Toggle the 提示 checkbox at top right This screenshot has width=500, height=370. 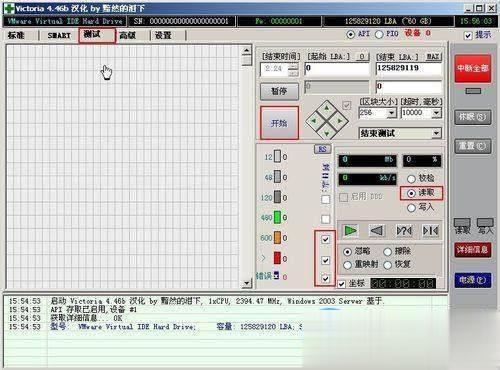click(468, 35)
